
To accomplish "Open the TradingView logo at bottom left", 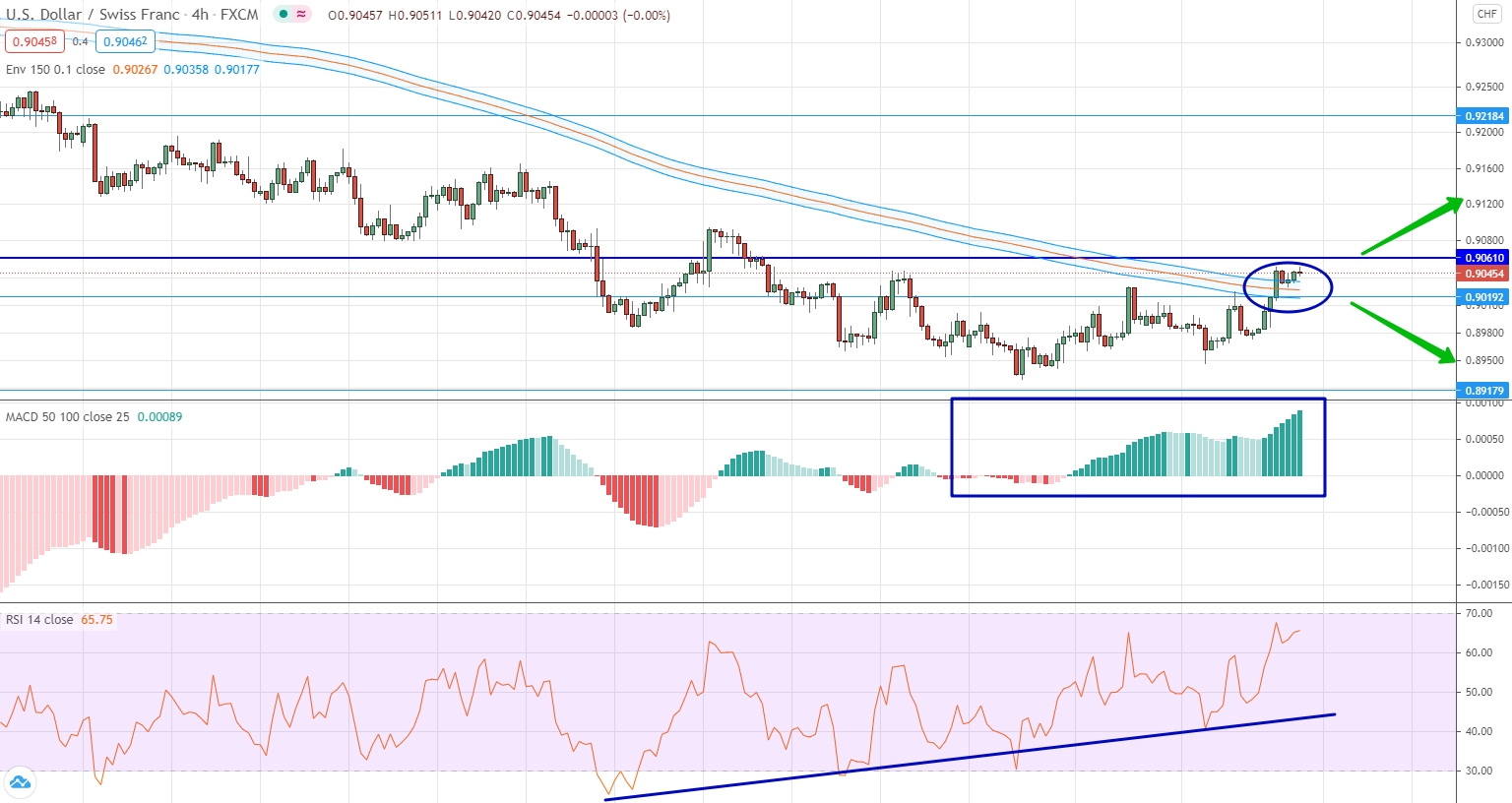I will [19, 783].
